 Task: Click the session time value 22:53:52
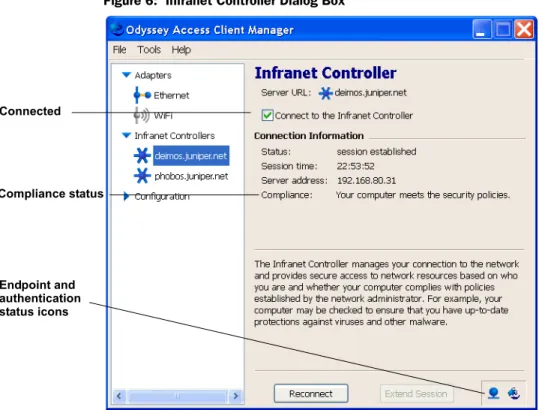355,166
